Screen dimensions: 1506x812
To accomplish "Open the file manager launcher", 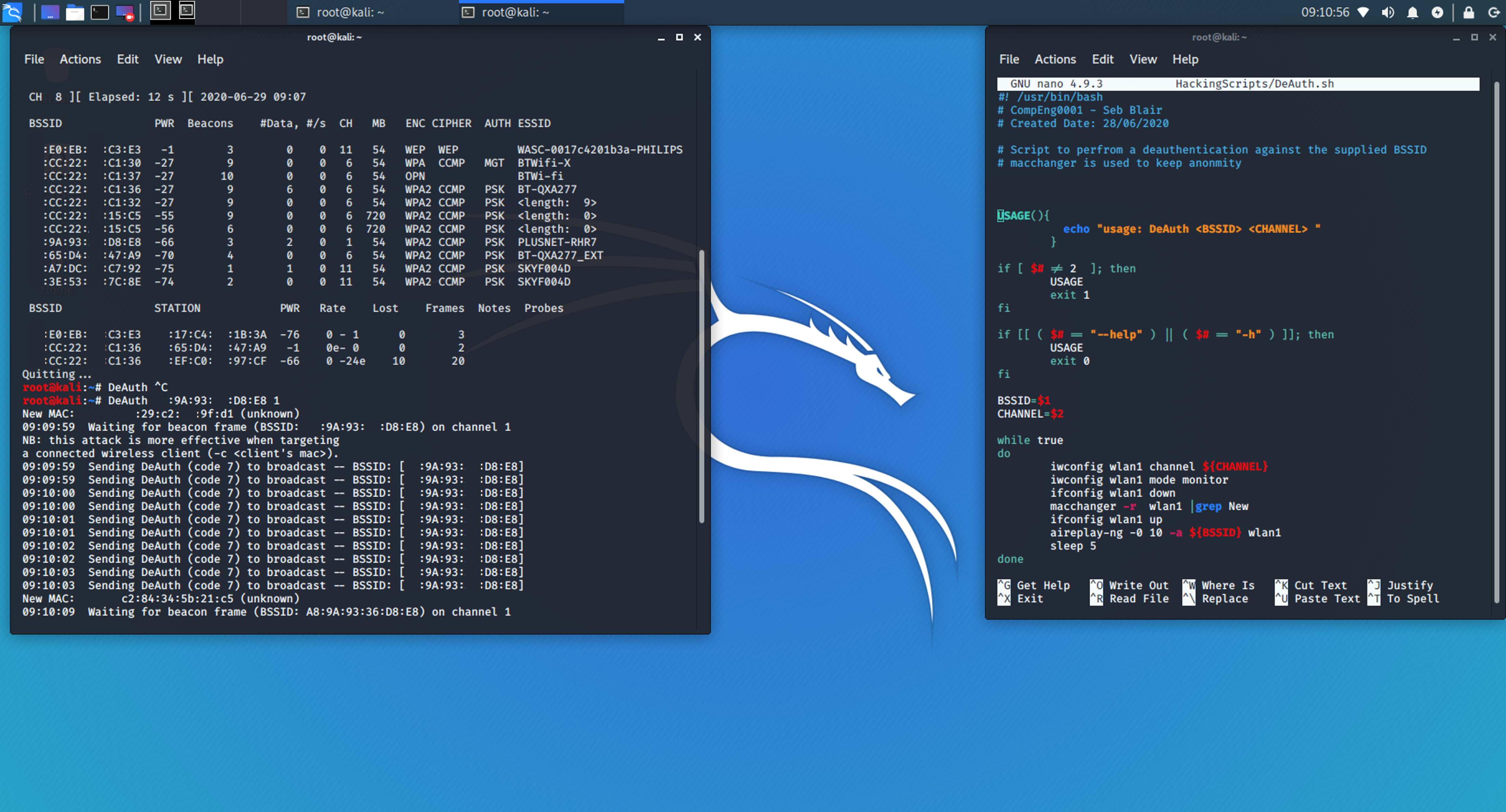I will click(75, 12).
